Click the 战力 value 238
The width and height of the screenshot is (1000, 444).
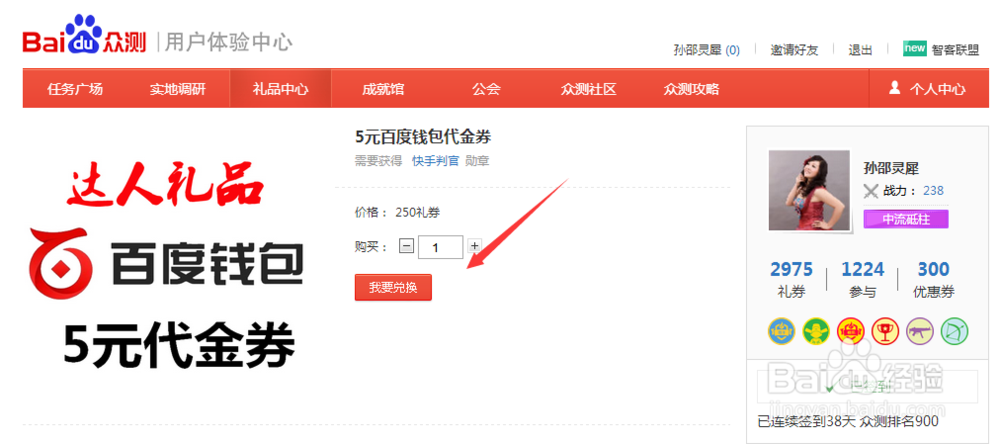pyautogui.click(x=933, y=191)
